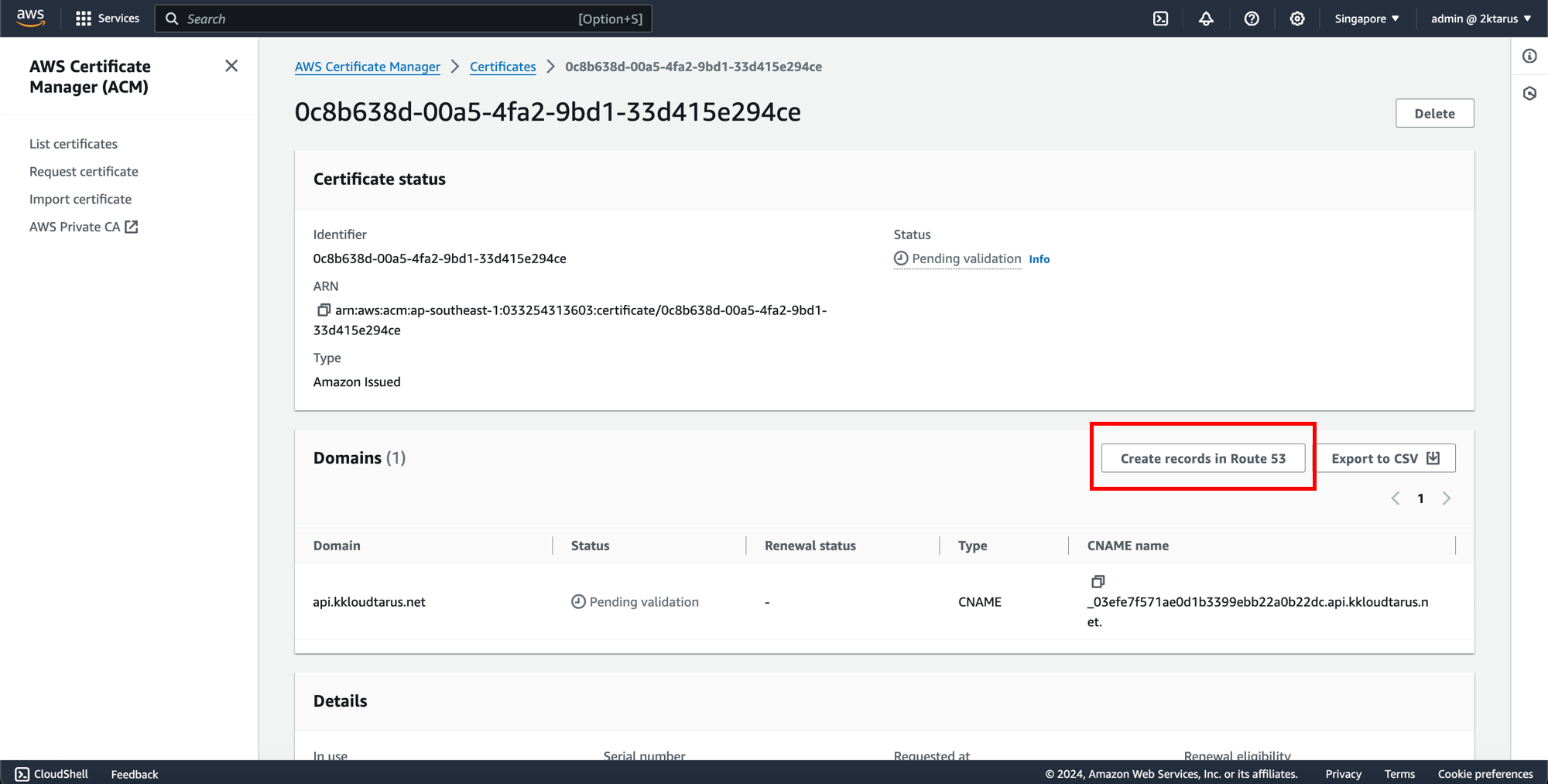Open List certificates in sidebar

pos(74,144)
